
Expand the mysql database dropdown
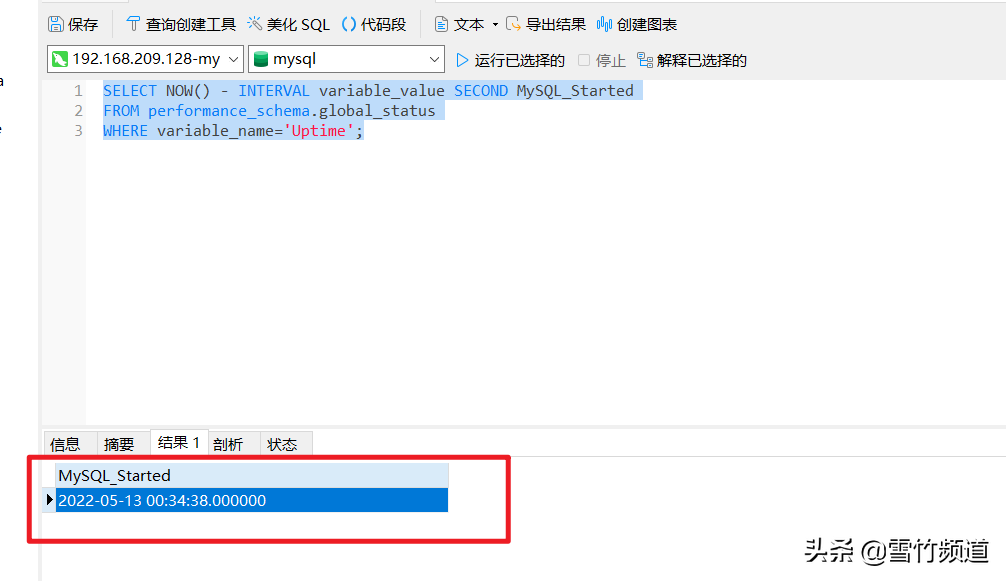point(434,59)
